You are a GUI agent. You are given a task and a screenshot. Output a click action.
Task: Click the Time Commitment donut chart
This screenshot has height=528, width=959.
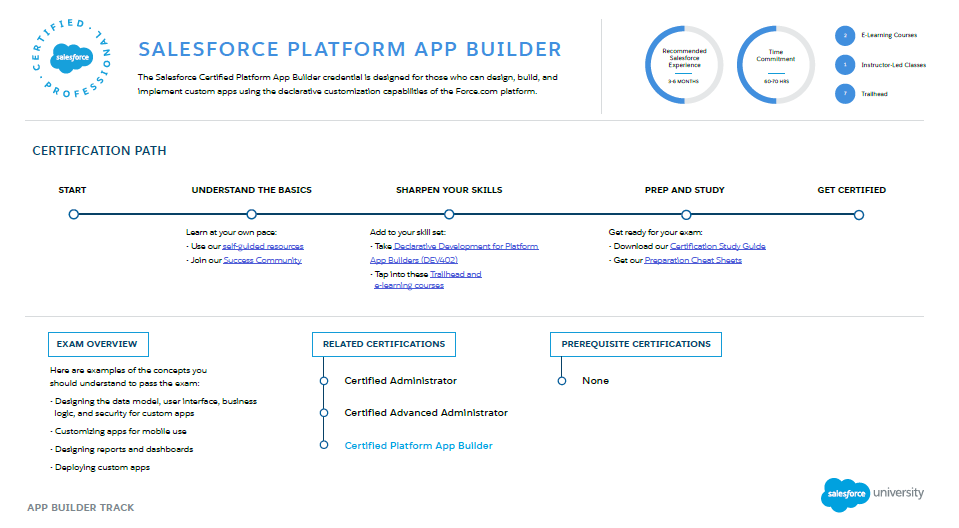(x=776, y=65)
